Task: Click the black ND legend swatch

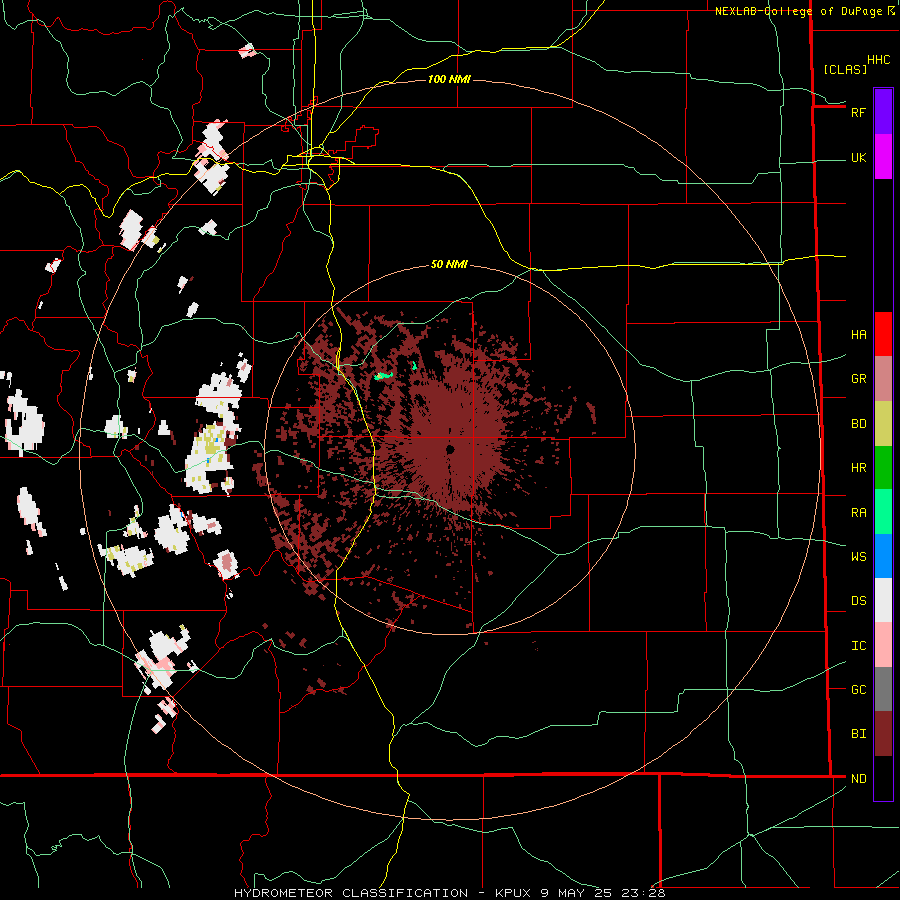Action: click(883, 778)
